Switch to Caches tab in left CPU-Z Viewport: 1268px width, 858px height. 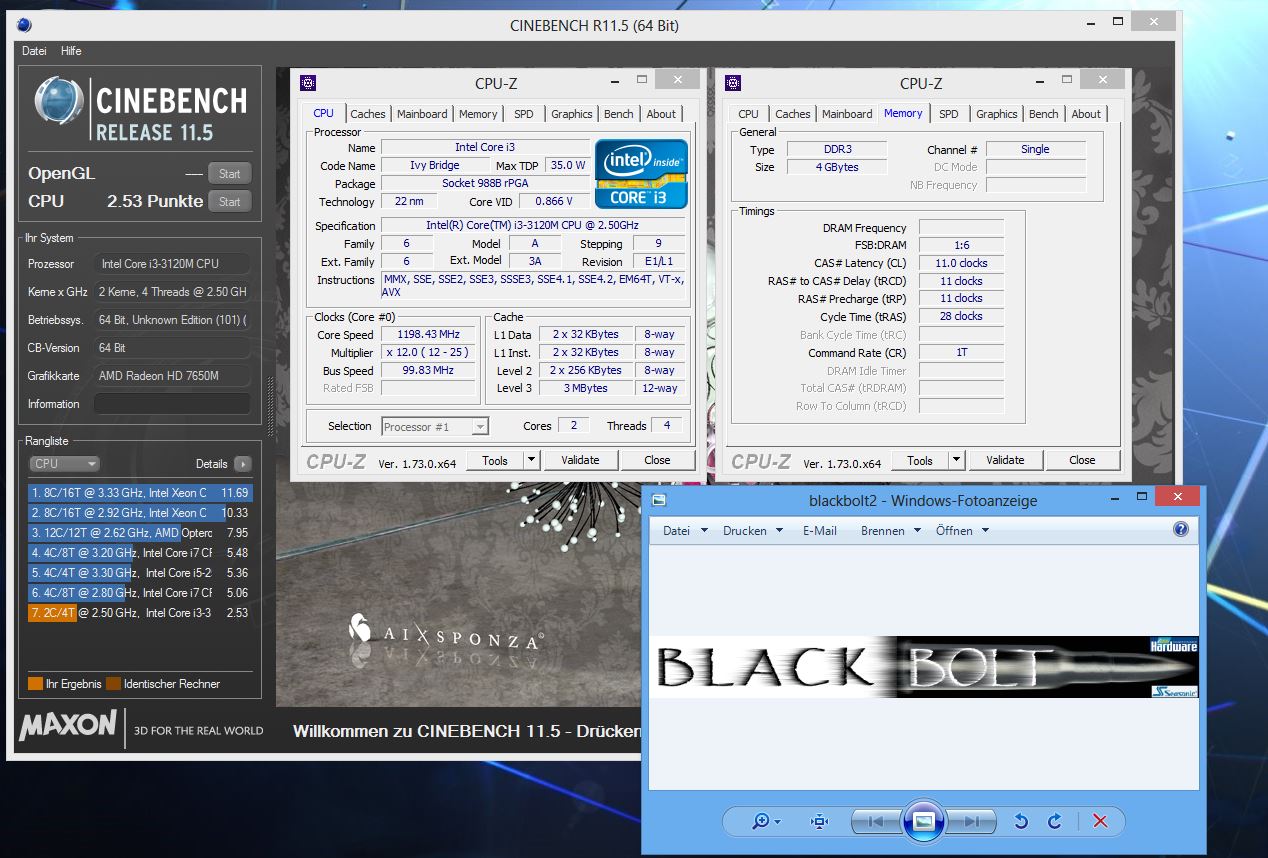367,114
